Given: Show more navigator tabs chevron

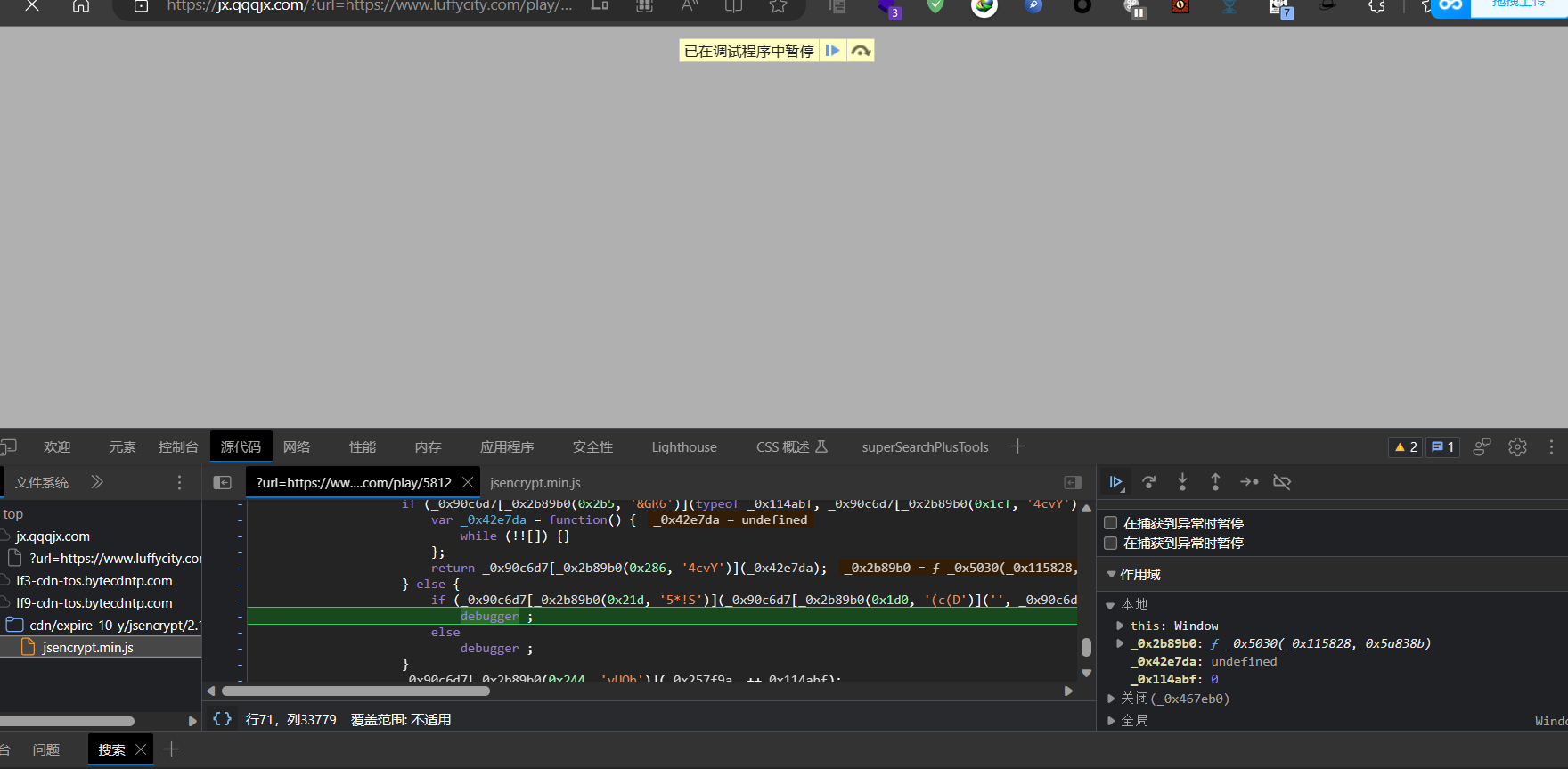Looking at the screenshot, I should click(x=97, y=482).
